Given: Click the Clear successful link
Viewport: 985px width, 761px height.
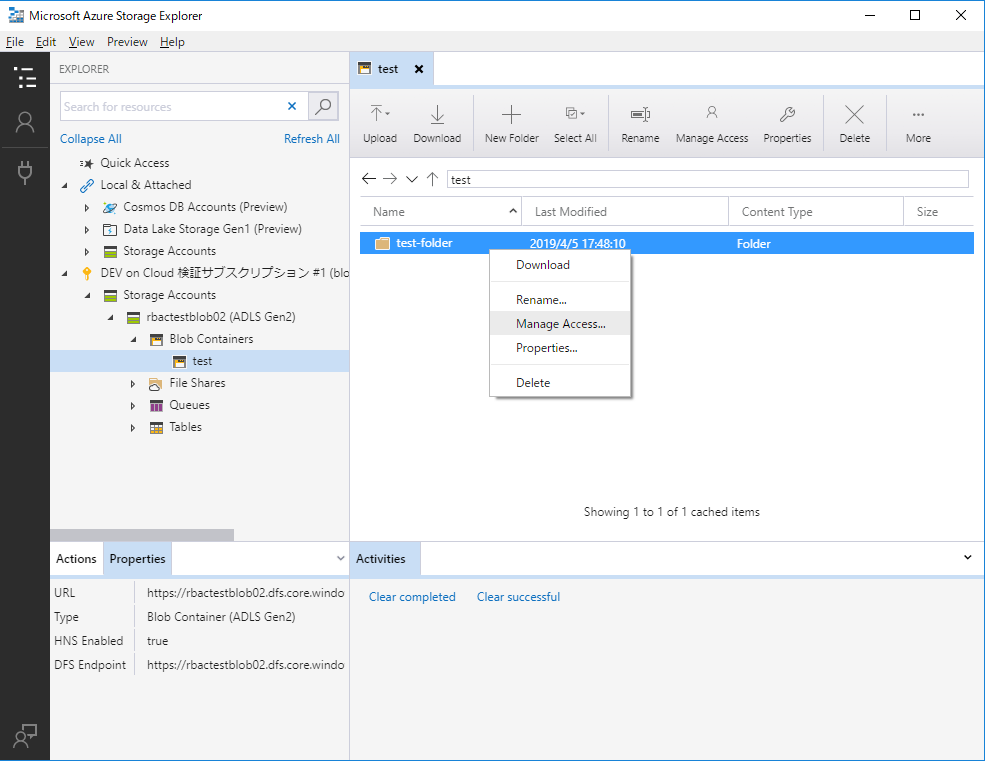Looking at the screenshot, I should pos(518,597).
